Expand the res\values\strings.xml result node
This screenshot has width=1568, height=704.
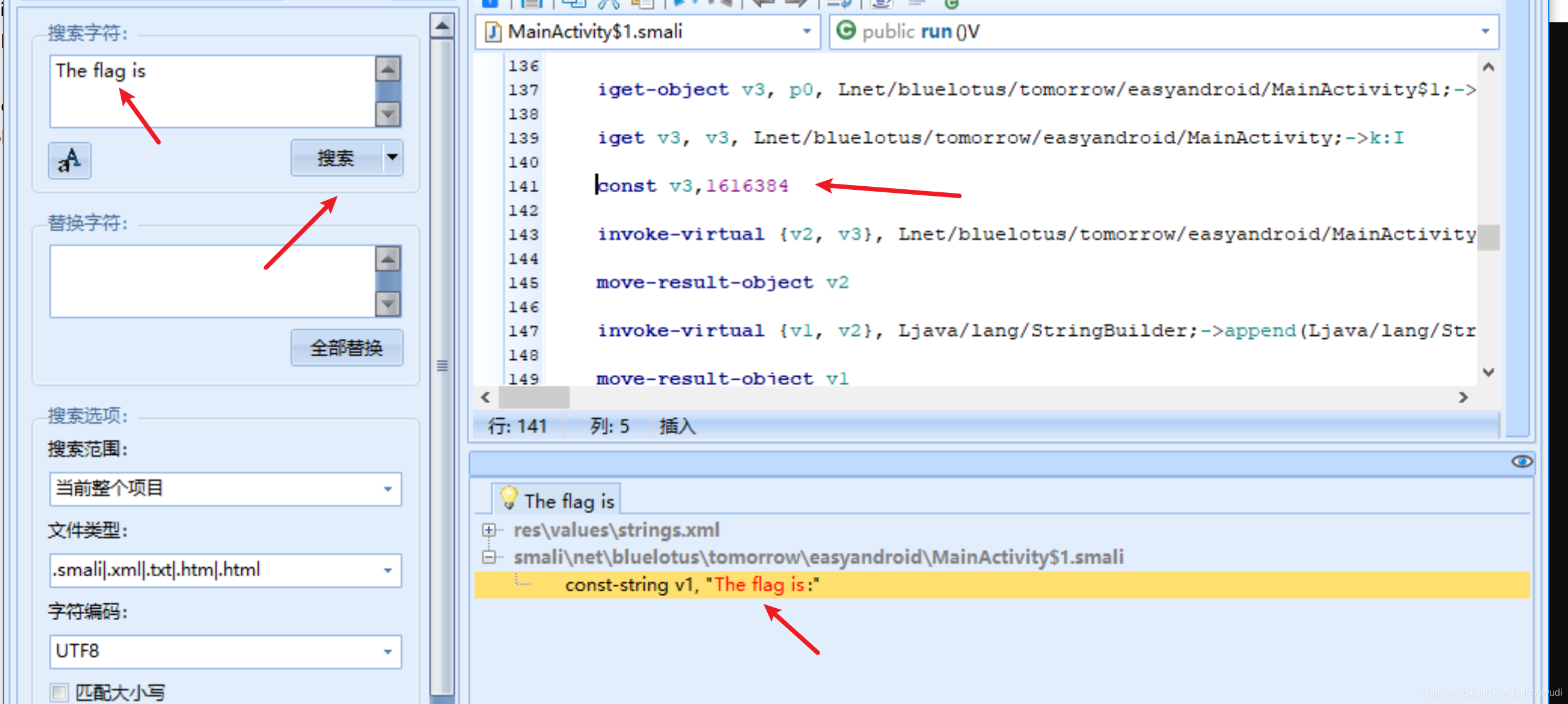pyautogui.click(x=488, y=530)
